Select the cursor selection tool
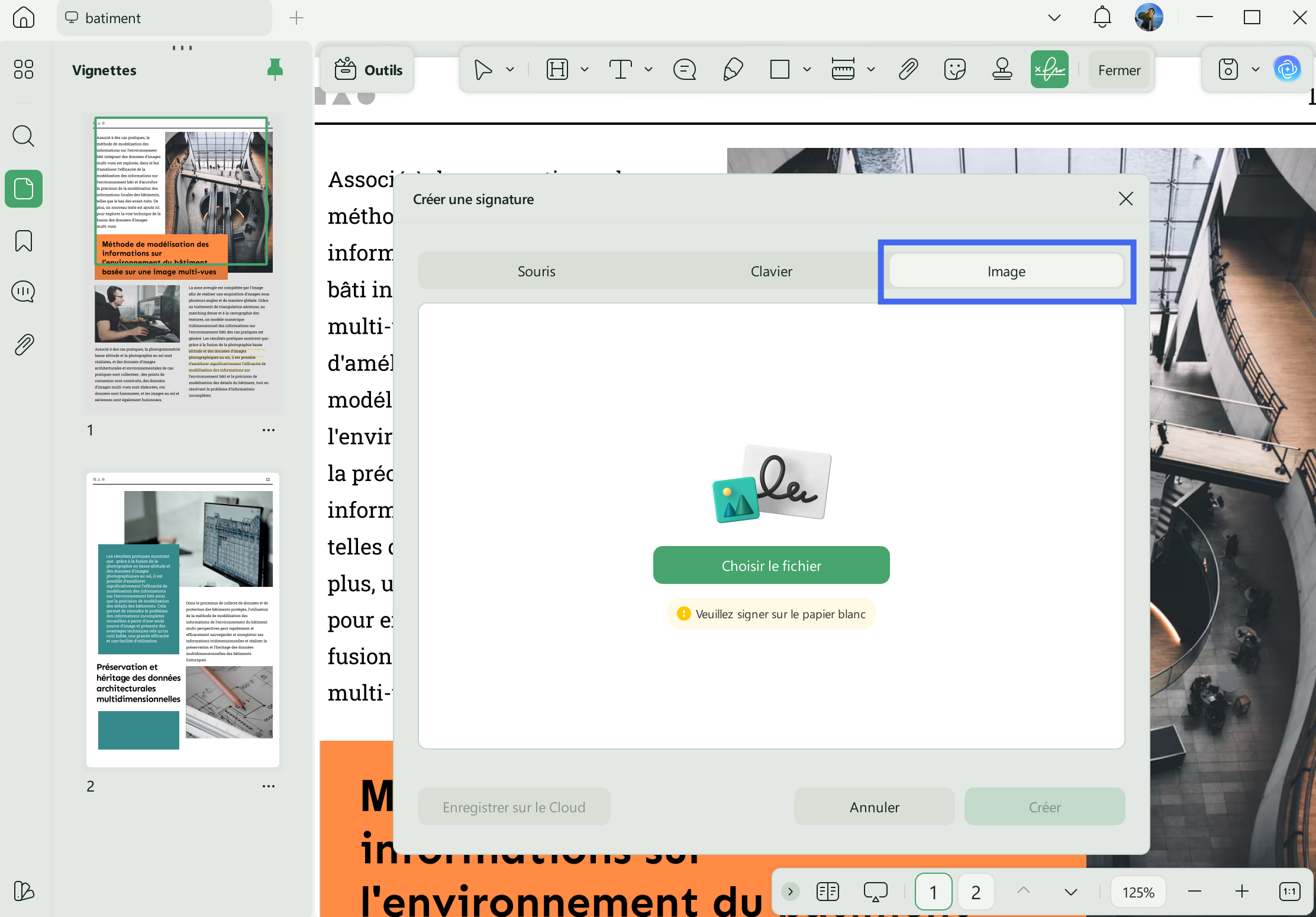 (x=483, y=70)
